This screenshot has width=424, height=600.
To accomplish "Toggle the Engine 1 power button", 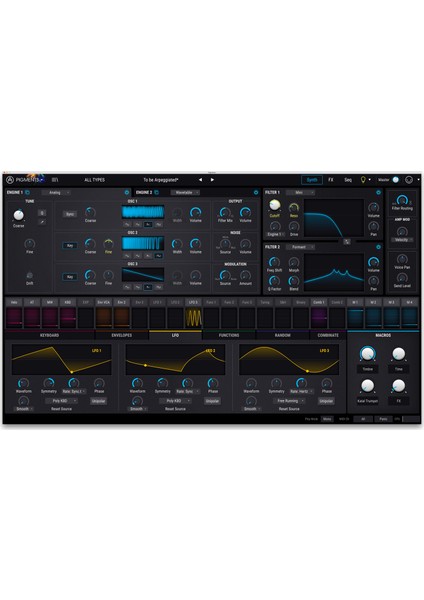I will click(x=127, y=192).
